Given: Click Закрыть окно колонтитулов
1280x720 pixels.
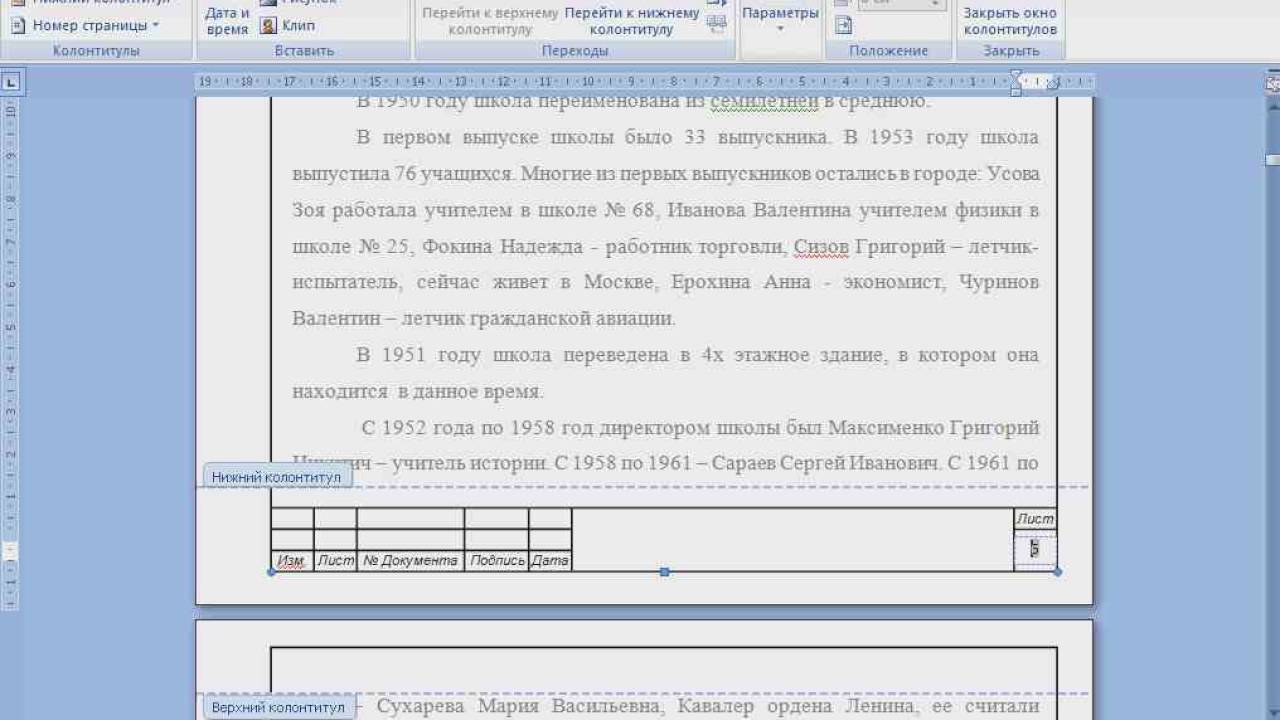Looking at the screenshot, I should [x=1010, y=21].
